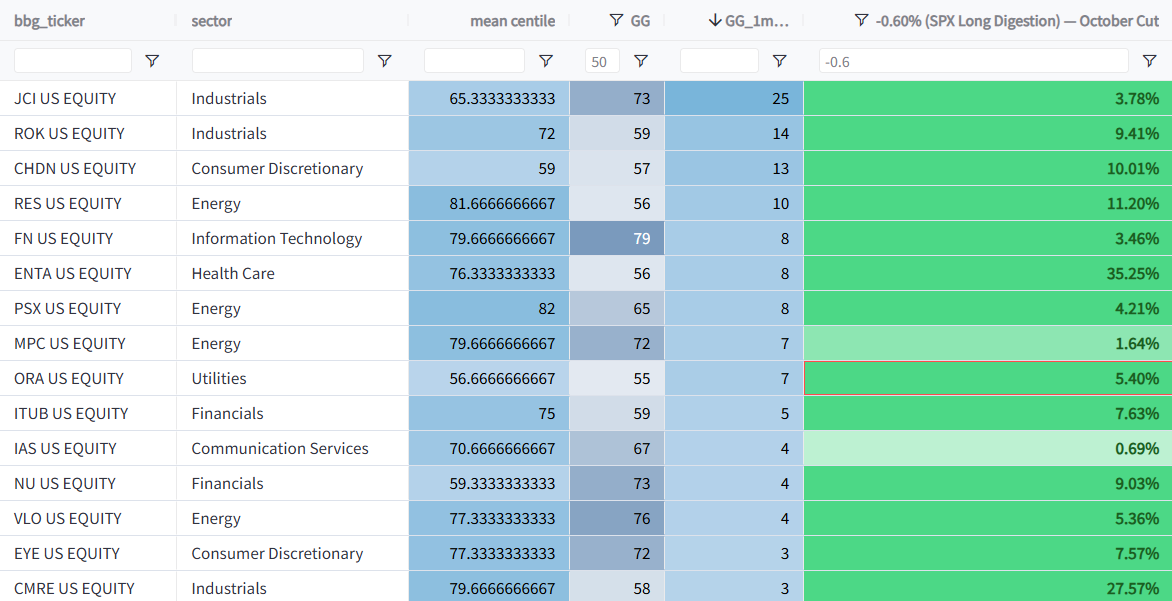Open filter options beside GG filter value 50
The image size is (1172, 601).
641,61
